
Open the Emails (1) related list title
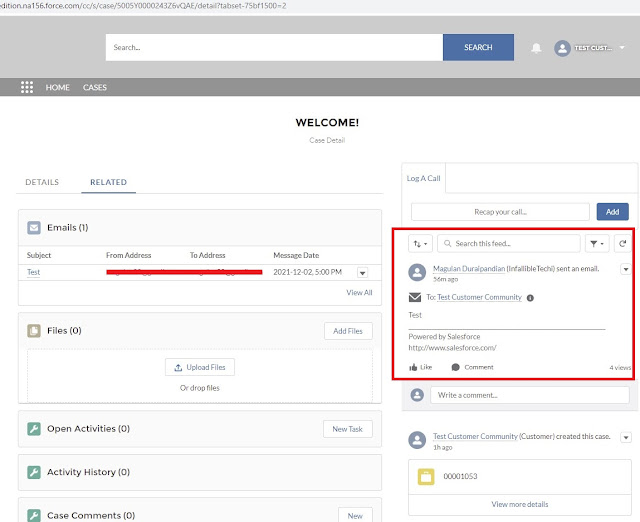[67, 227]
